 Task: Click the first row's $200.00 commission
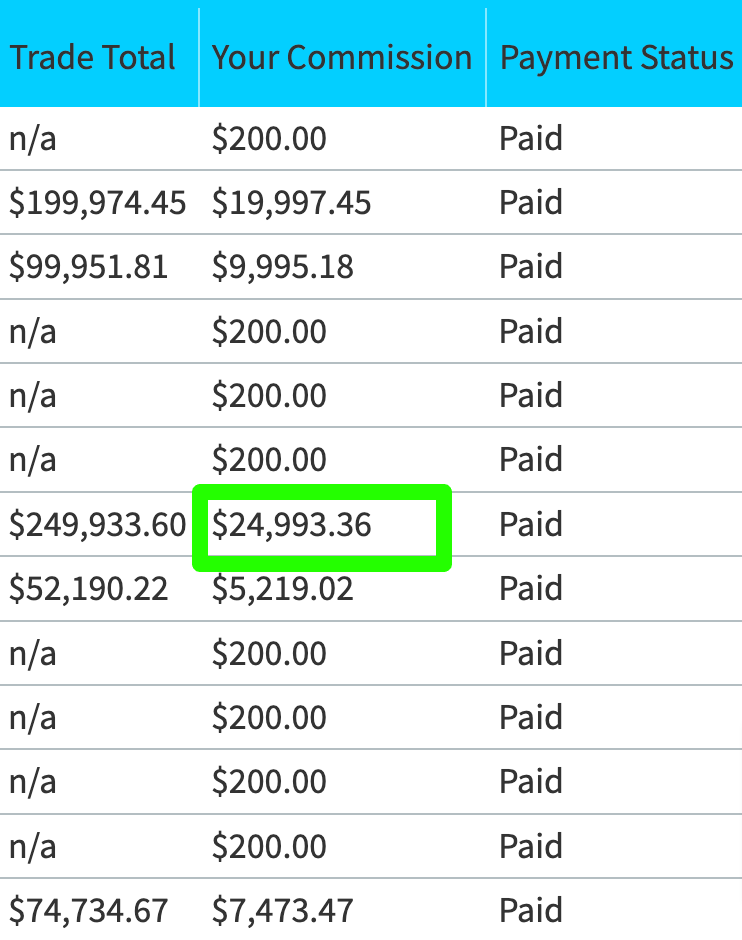269,138
